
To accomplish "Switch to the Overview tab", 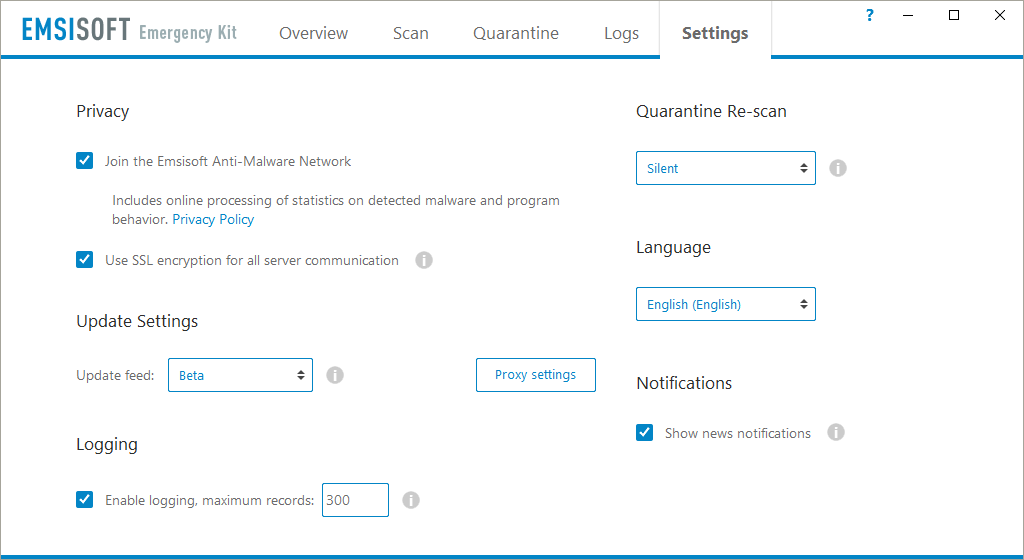I will (x=313, y=33).
